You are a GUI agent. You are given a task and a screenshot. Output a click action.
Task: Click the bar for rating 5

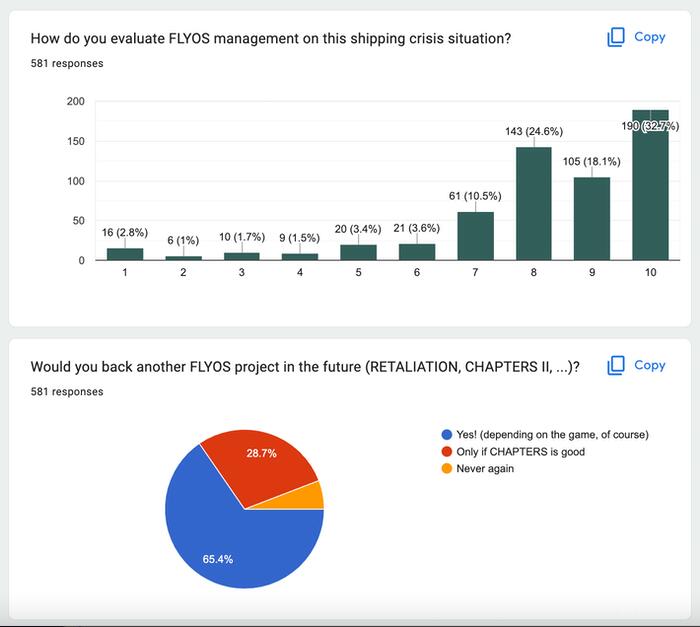point(358,252)
